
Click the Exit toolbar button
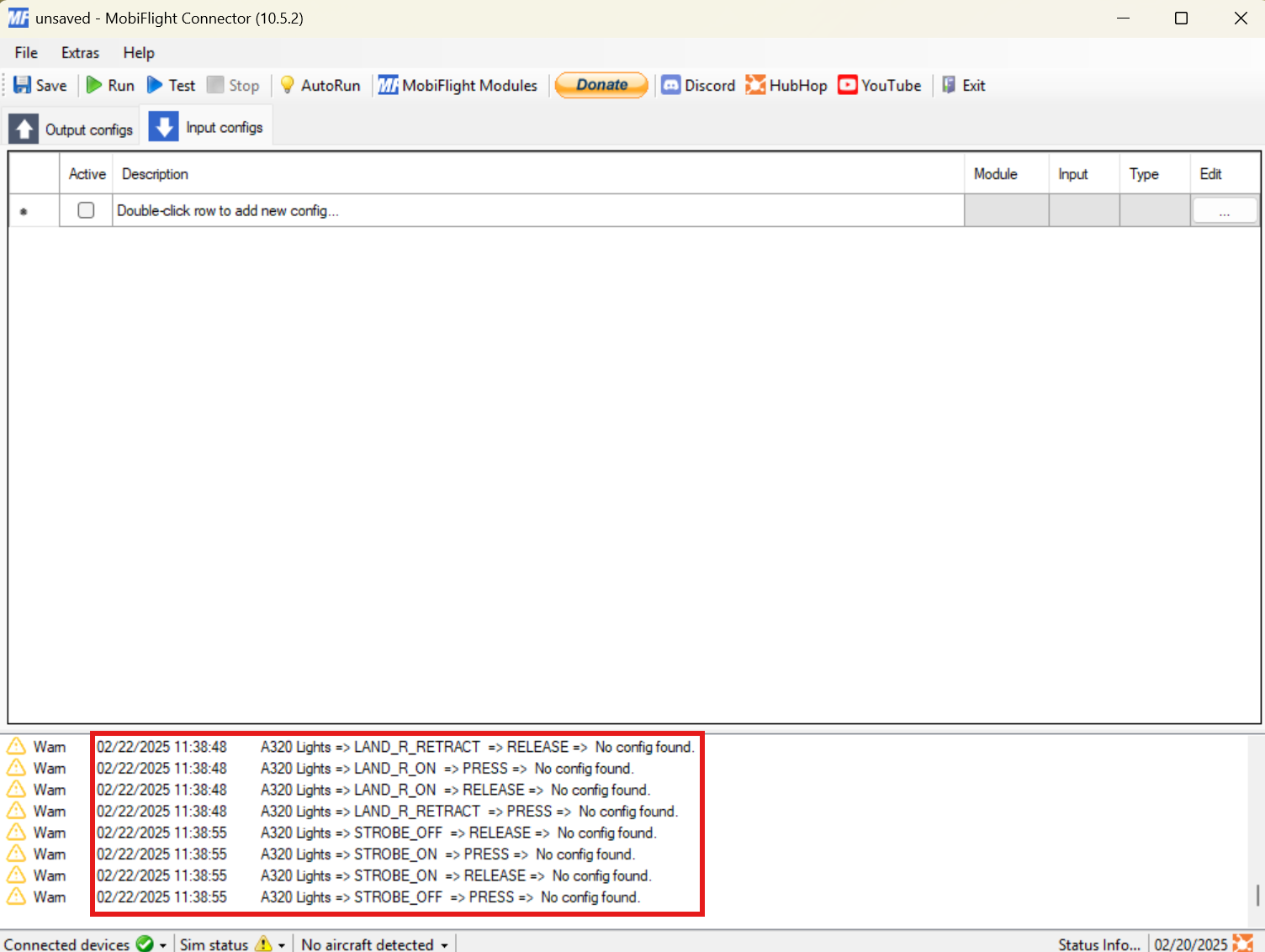click(x=963, y=85)
